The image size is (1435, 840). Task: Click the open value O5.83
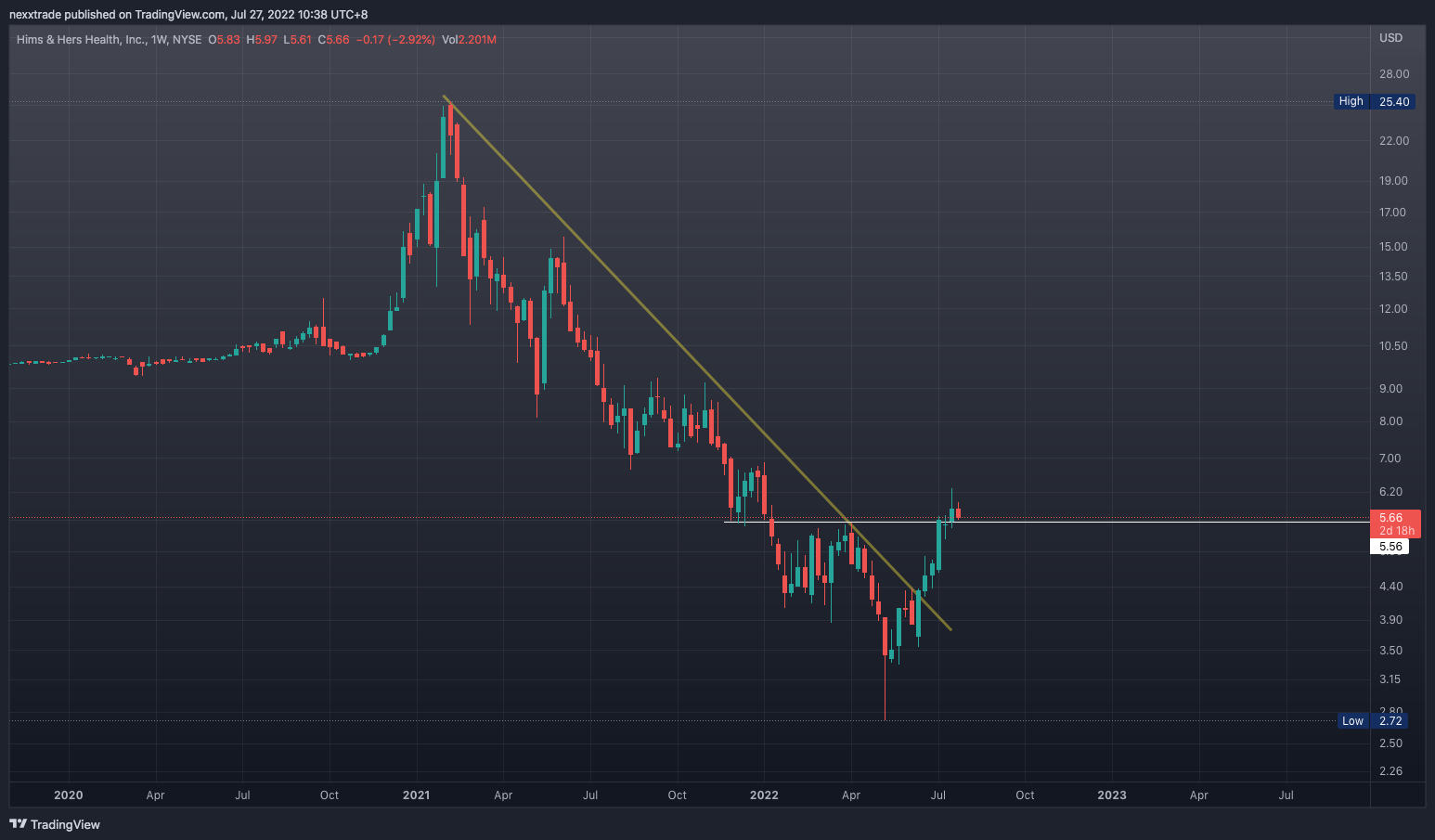tap(224, 40)
